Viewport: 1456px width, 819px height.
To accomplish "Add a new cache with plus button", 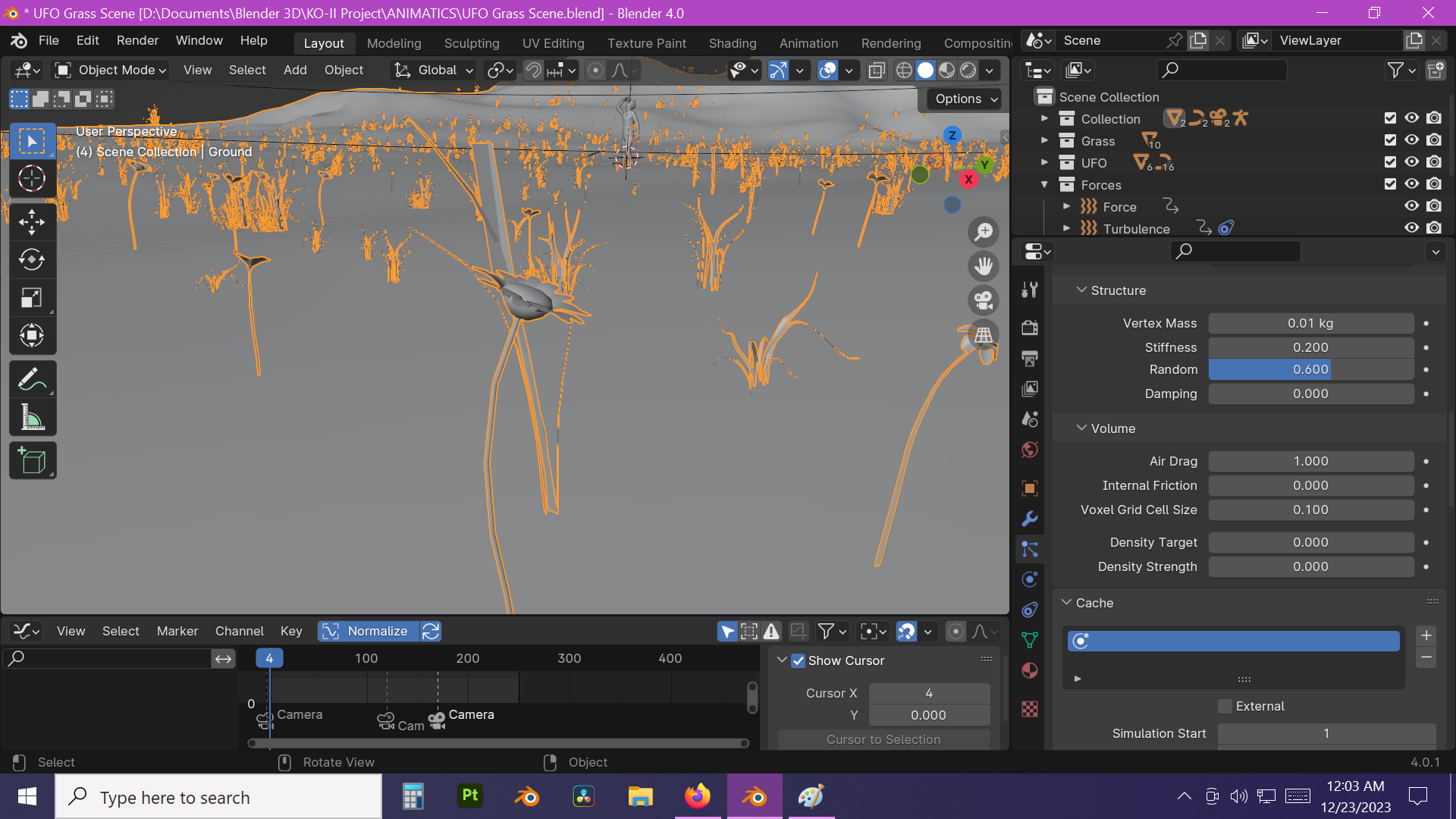I will (1426, 635).
